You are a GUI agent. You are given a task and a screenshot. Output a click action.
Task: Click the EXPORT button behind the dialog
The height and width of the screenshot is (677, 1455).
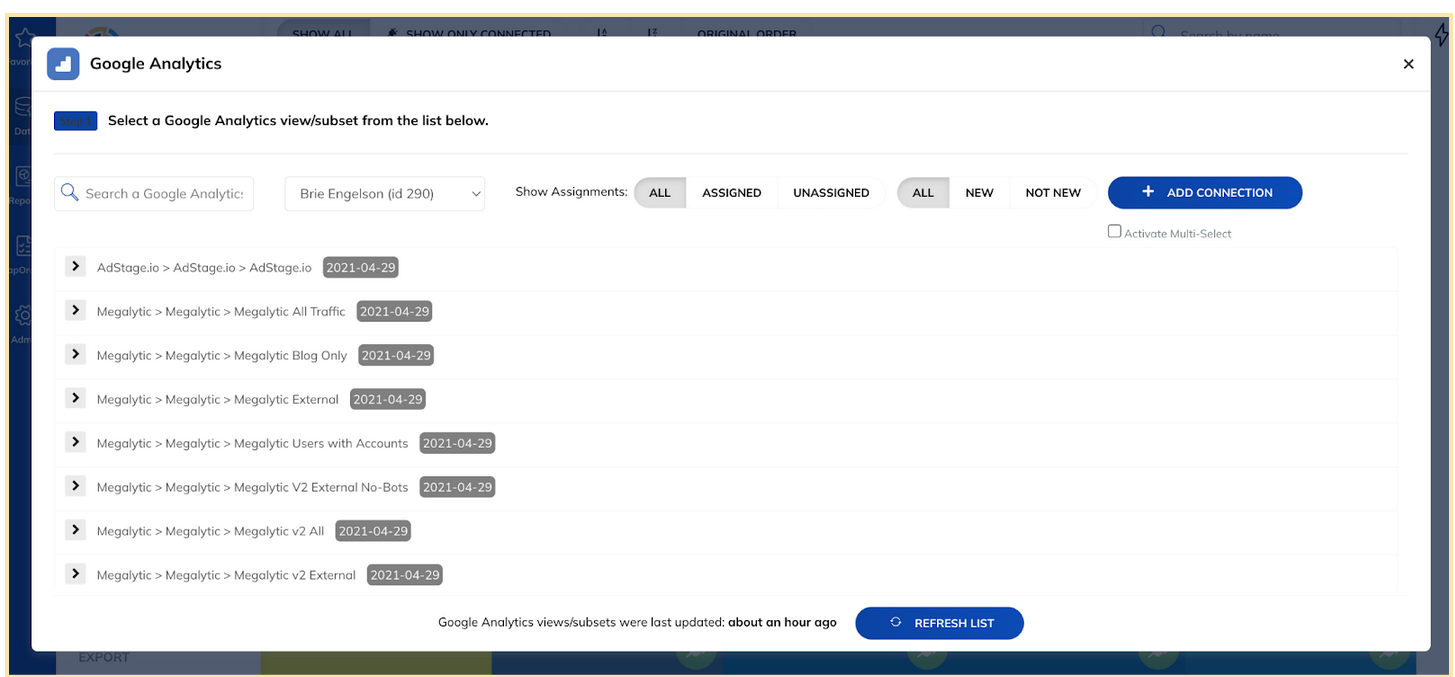[x=104, y=658]
